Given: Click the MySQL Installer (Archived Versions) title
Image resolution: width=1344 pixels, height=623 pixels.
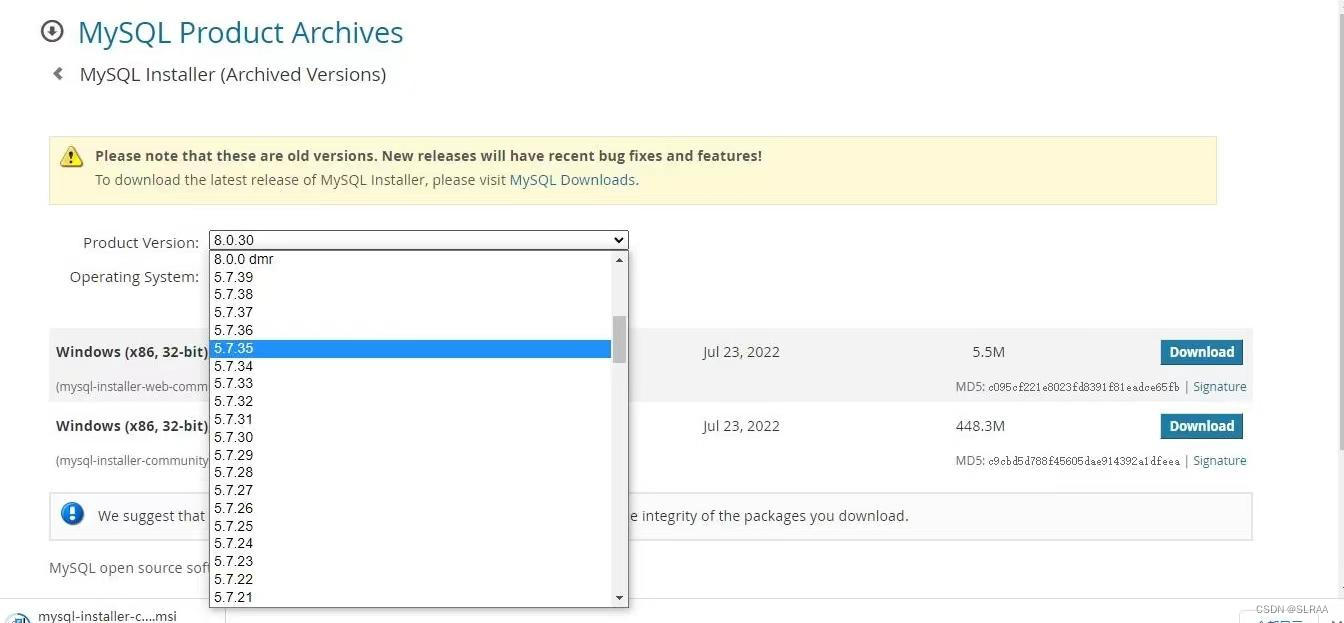Looking at the screenshot, I should pyautogui.click(x=233, y=75).
